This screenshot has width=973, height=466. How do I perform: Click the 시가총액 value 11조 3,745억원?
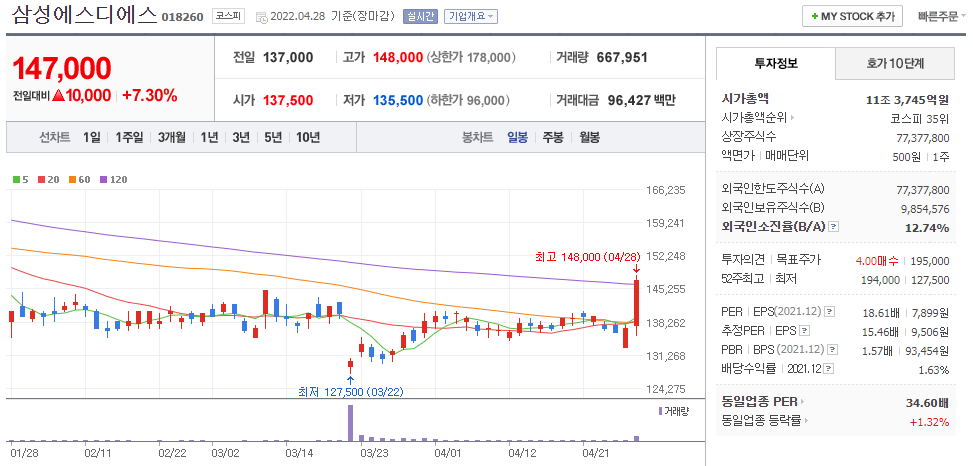click(908, 99)
